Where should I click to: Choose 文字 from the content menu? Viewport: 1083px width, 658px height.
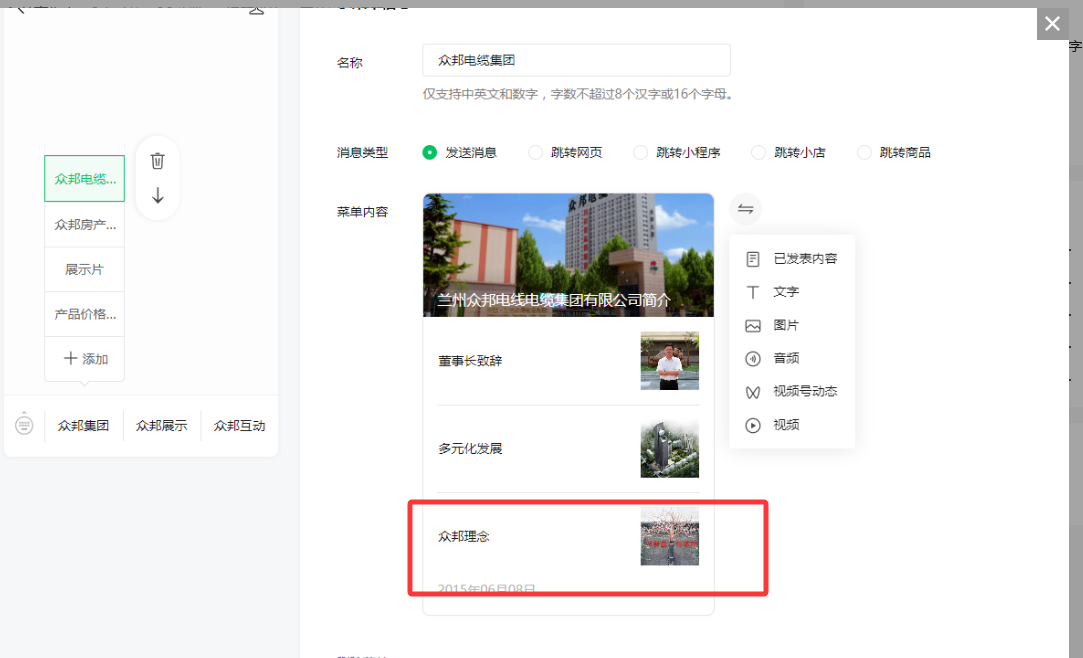(792, 292)
